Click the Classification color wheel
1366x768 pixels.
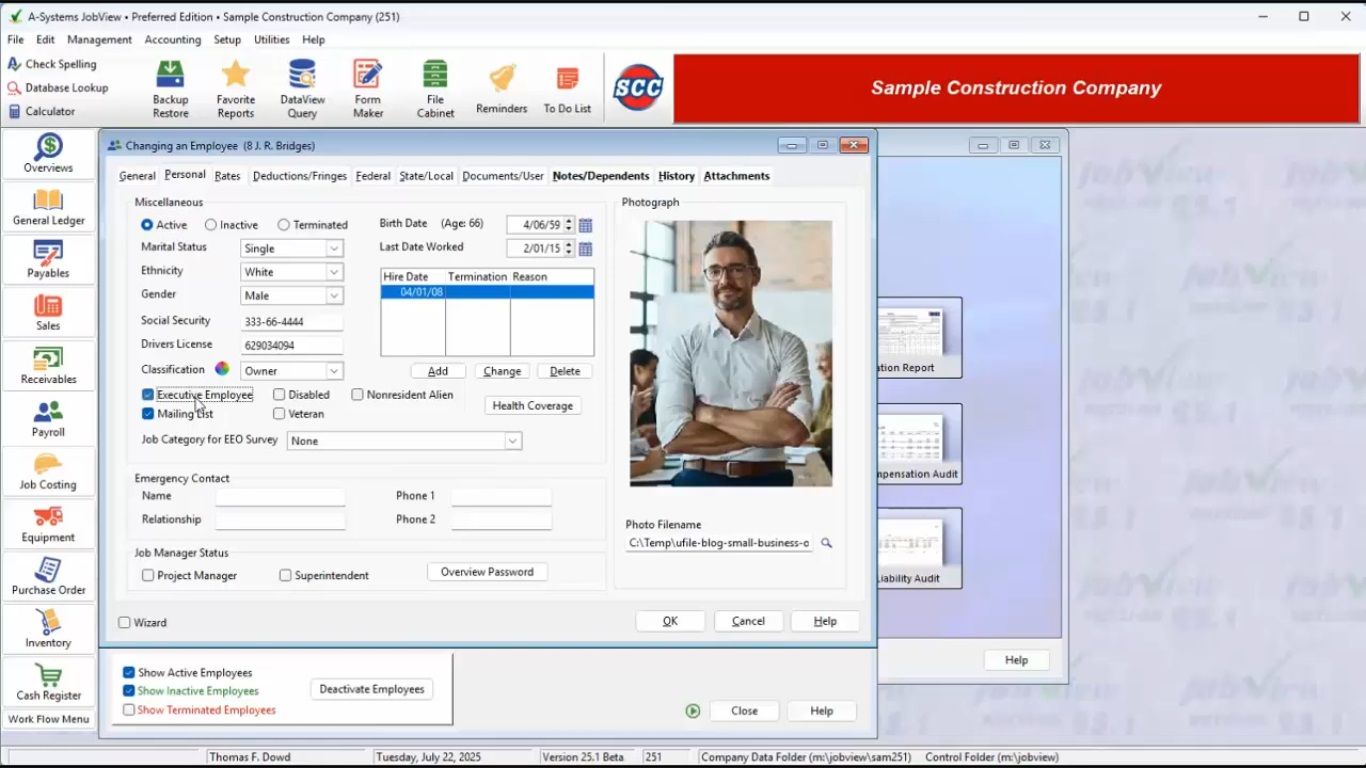coord(222,370)
